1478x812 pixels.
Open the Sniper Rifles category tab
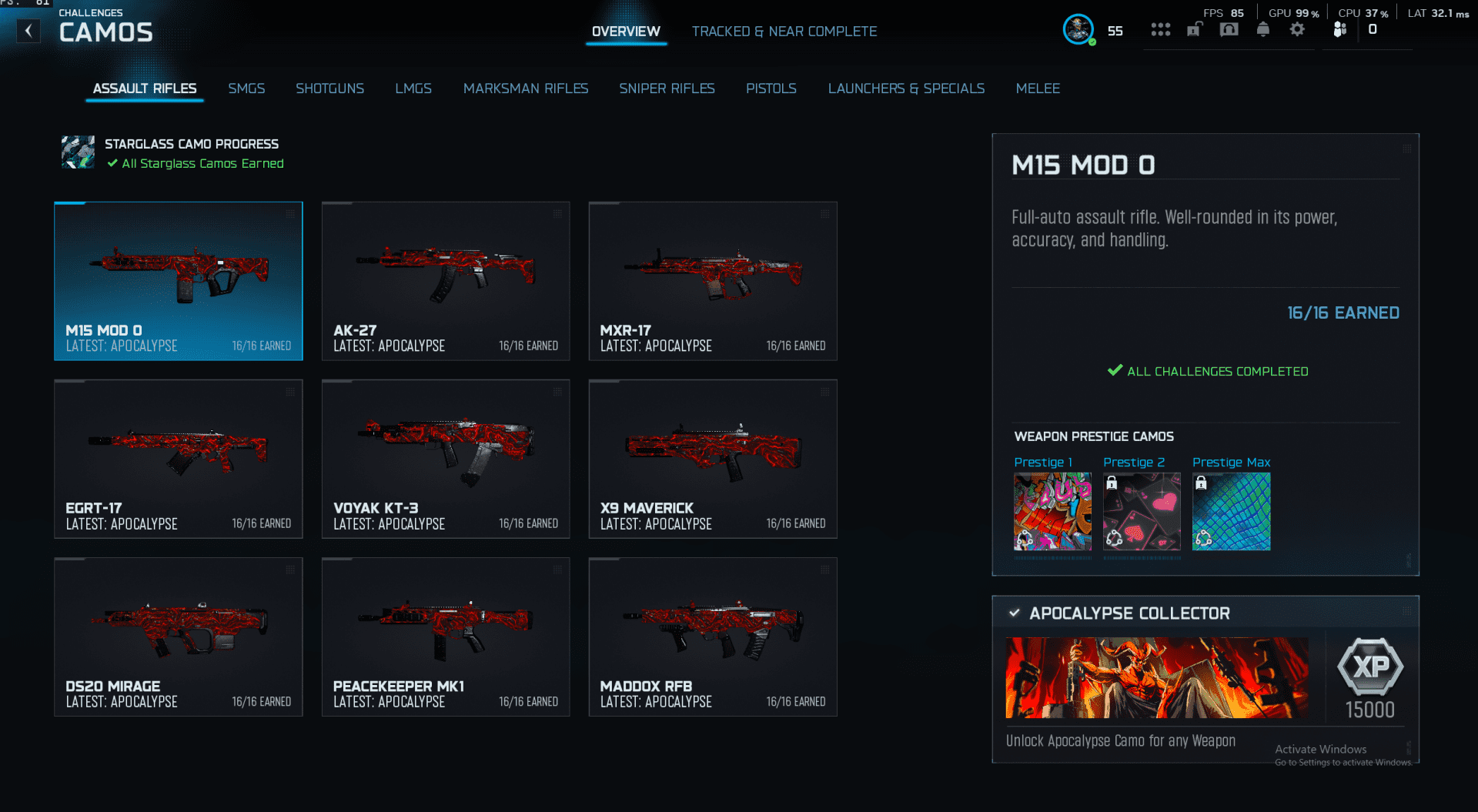[667, 89]
